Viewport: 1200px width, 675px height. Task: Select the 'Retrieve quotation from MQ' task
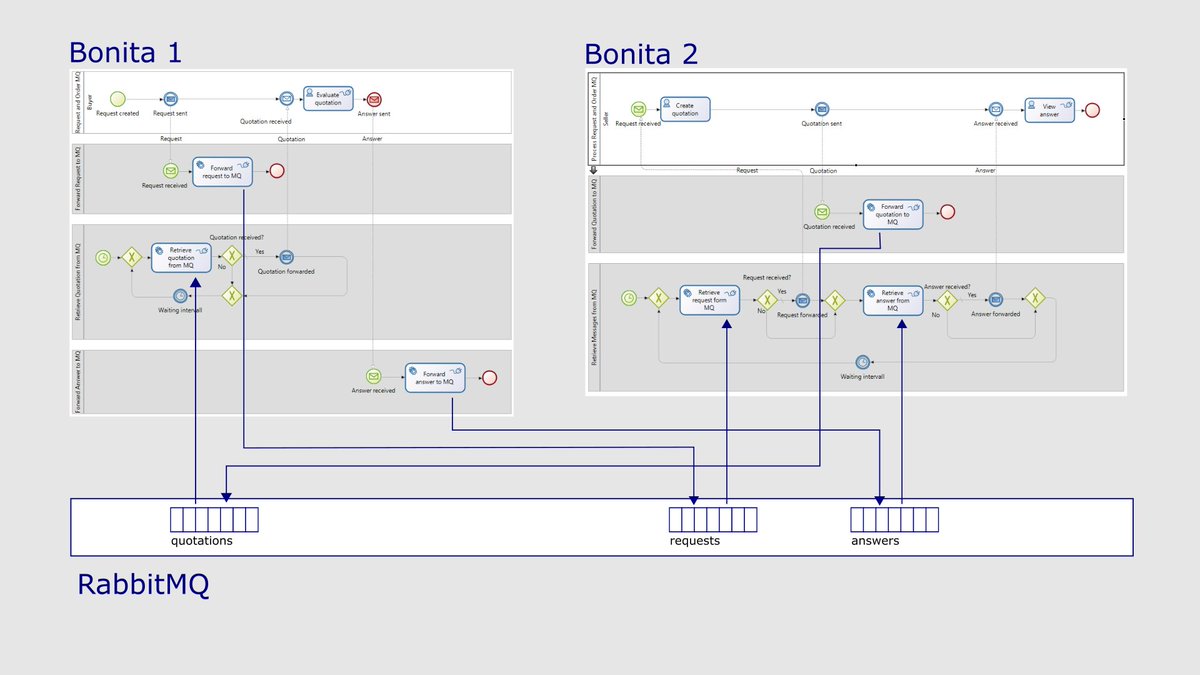[x=182, y=257]
